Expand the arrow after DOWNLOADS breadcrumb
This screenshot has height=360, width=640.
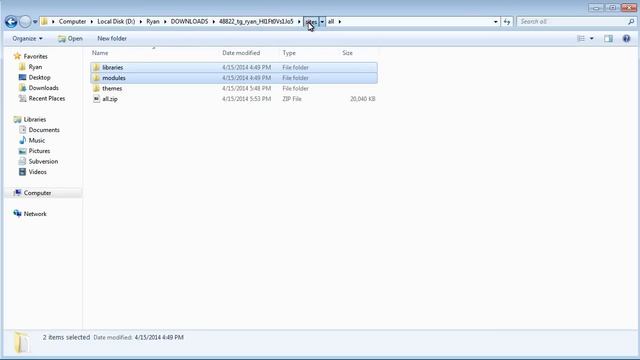point(213,22)
